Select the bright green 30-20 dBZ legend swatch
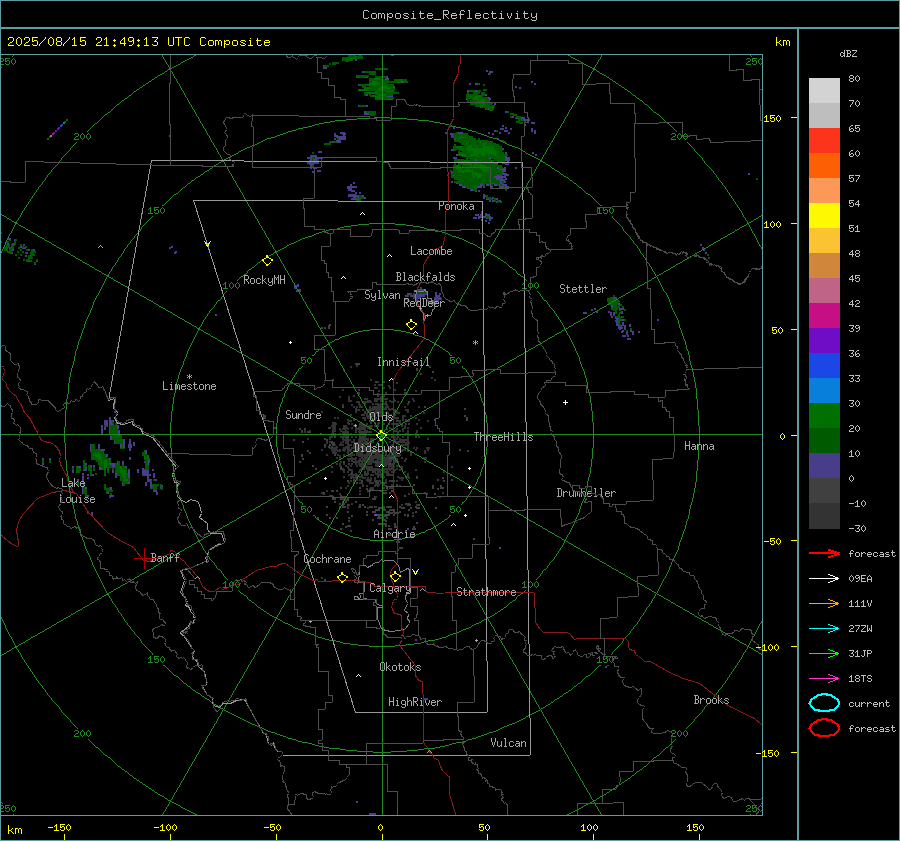The height and width of the screenshot is (841, 900). point(824,416)
